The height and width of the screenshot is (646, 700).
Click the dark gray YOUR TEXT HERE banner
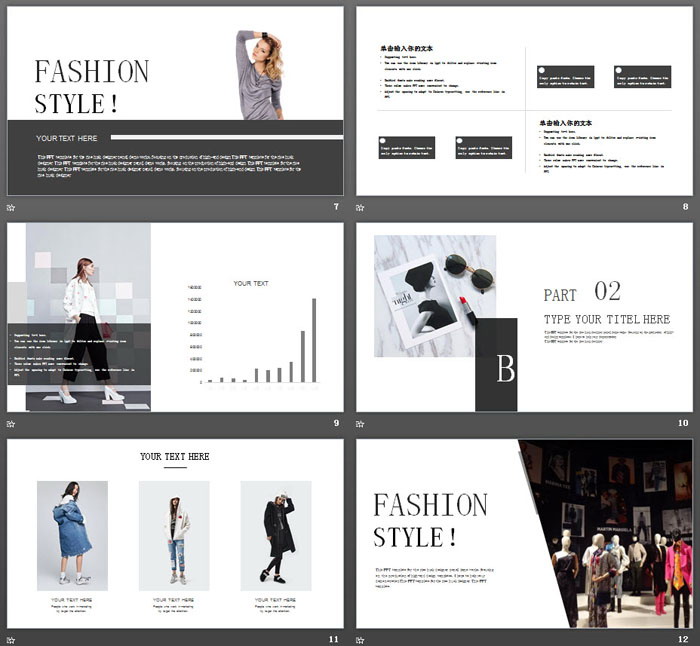click(175, 138)
